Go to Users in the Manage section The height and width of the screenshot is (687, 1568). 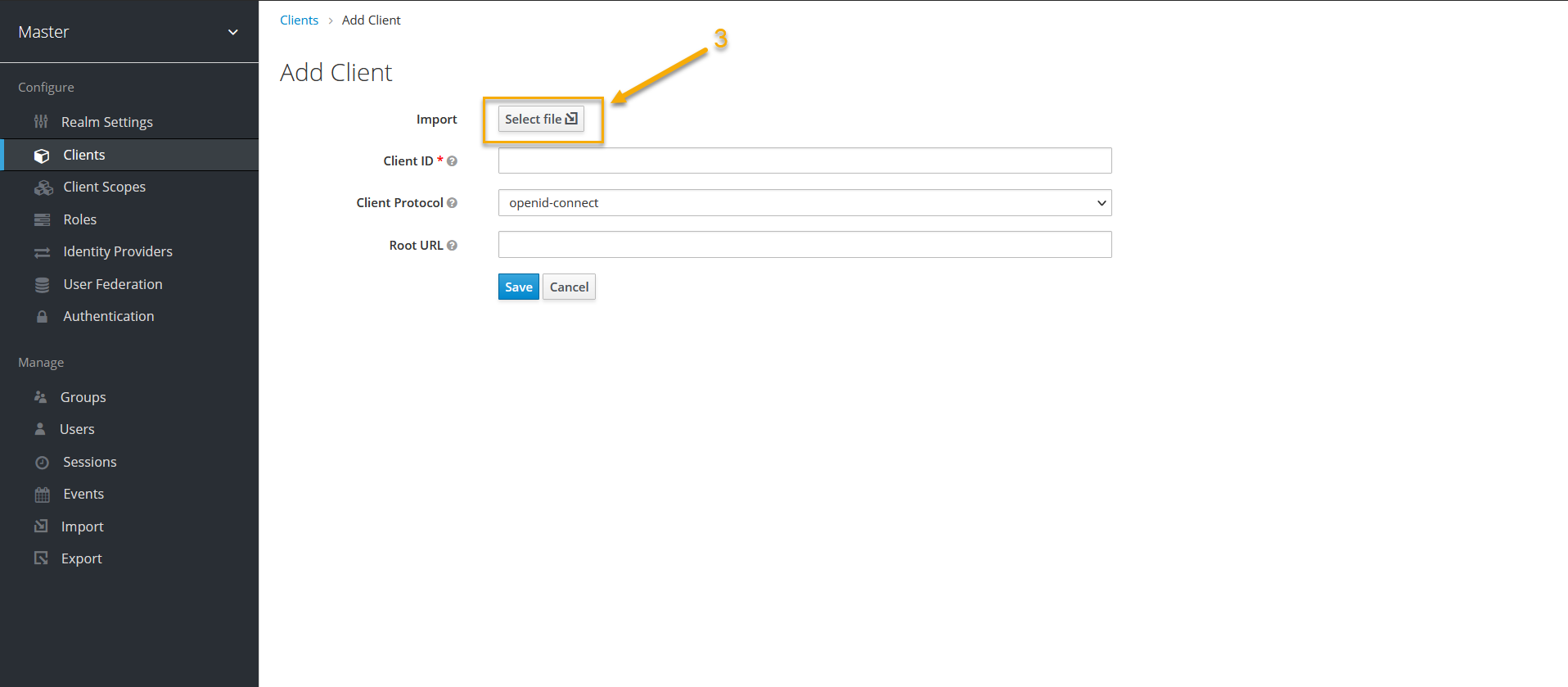[x=77, y=429]
